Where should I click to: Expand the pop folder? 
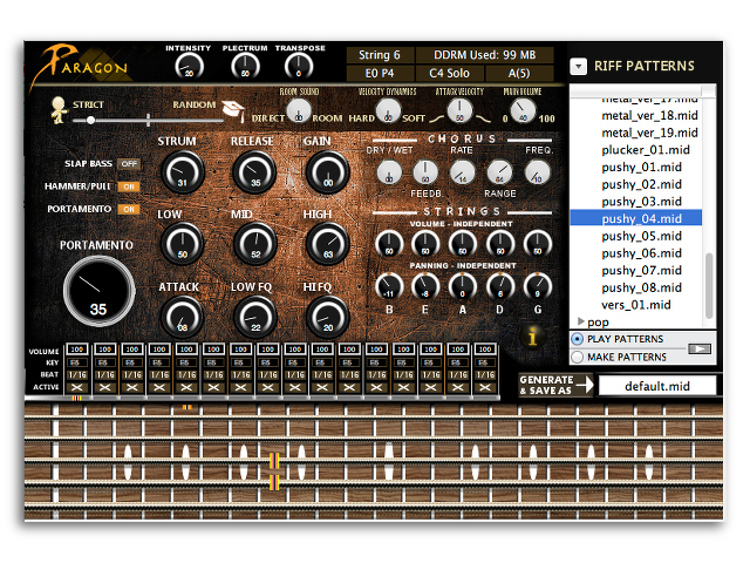[581, 321]
